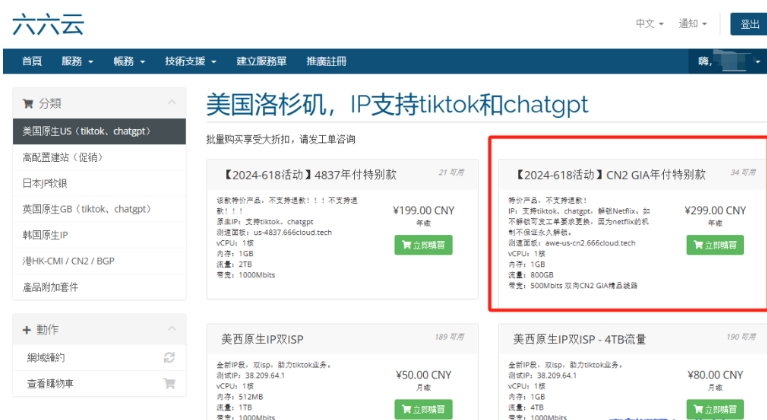Click 美西原生IP双ISP card title
The height and width of the screenshot is (420, 767).
click(x=262, y=339)
